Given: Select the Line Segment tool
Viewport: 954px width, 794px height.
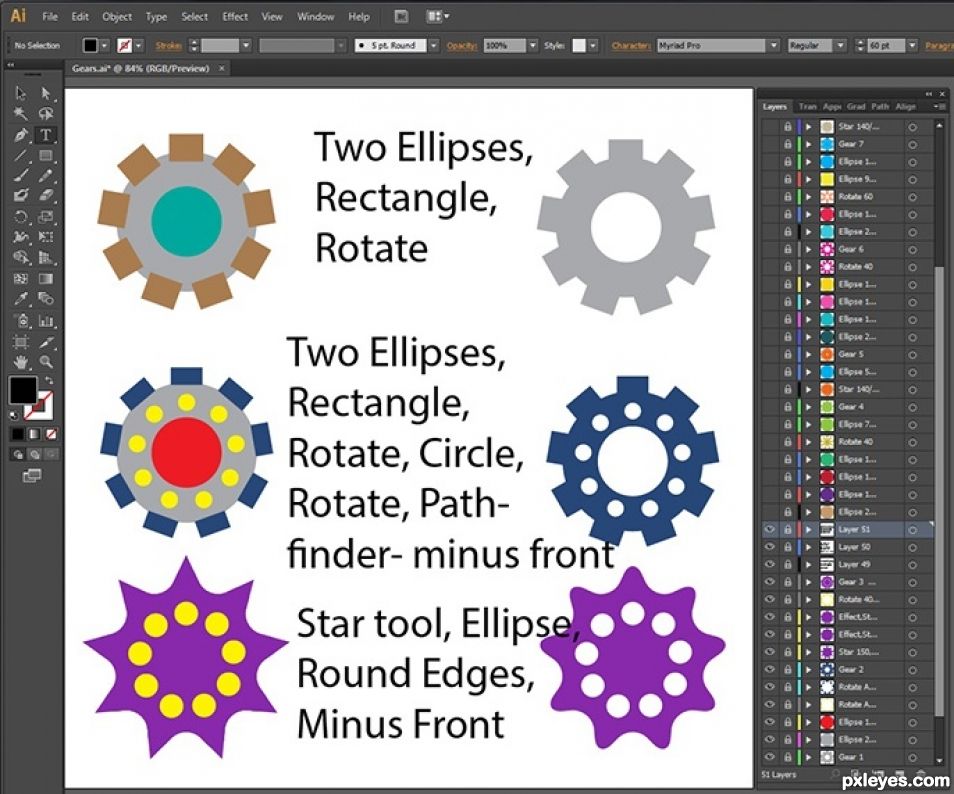Looking at the screenshot, I should pos(21,156).
